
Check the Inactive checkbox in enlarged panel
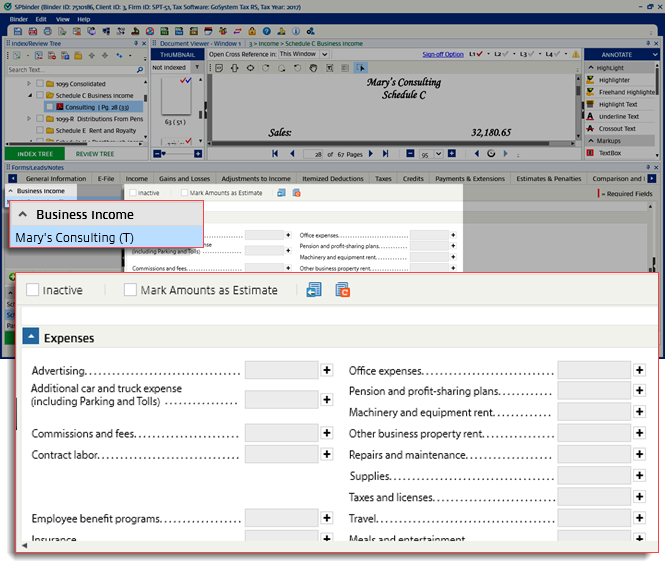33,291
